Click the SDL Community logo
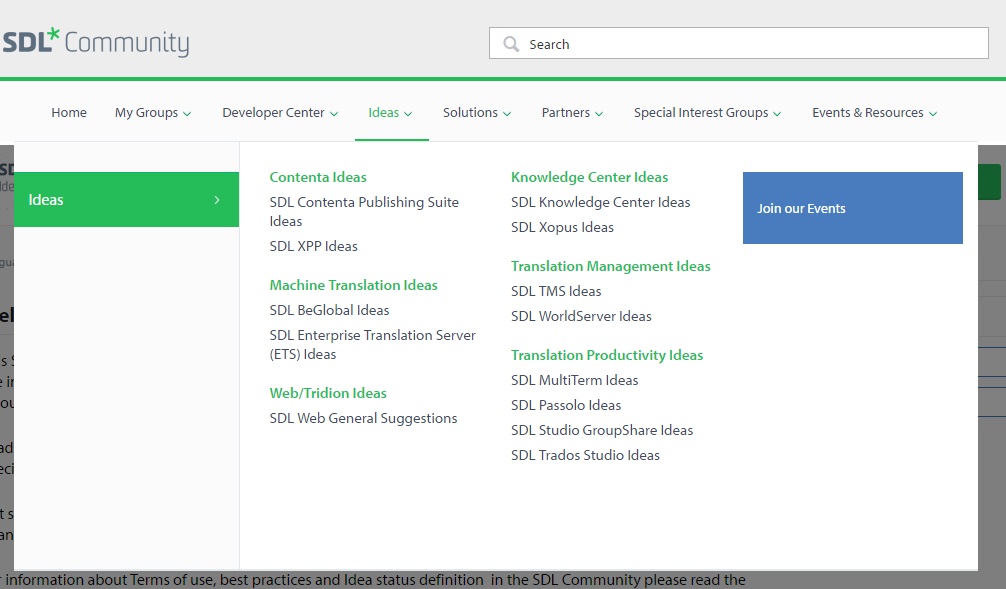 pyautogui.click(x=96, y=42)
